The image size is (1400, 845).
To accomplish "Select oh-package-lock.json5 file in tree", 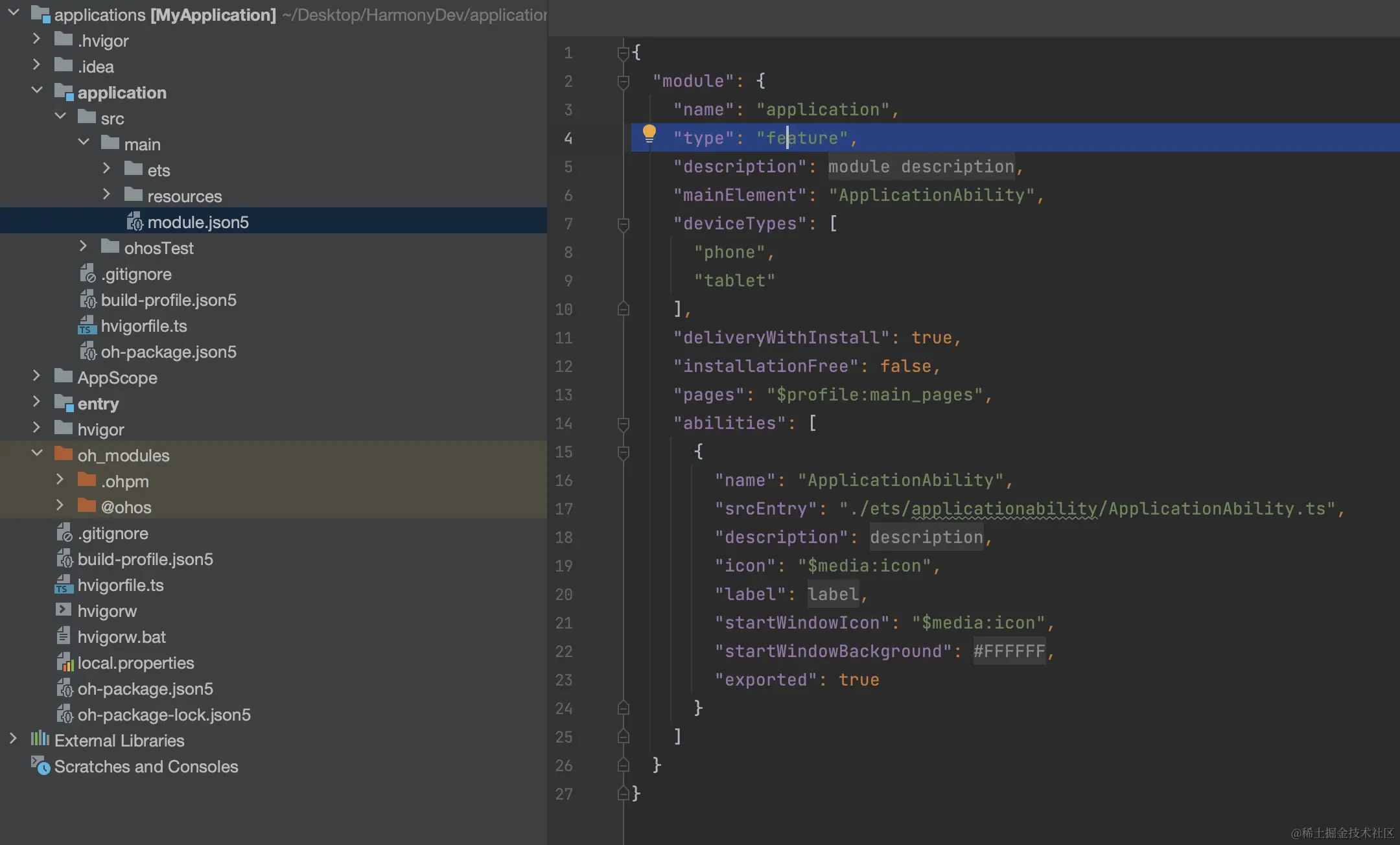I will pos(163,715).
